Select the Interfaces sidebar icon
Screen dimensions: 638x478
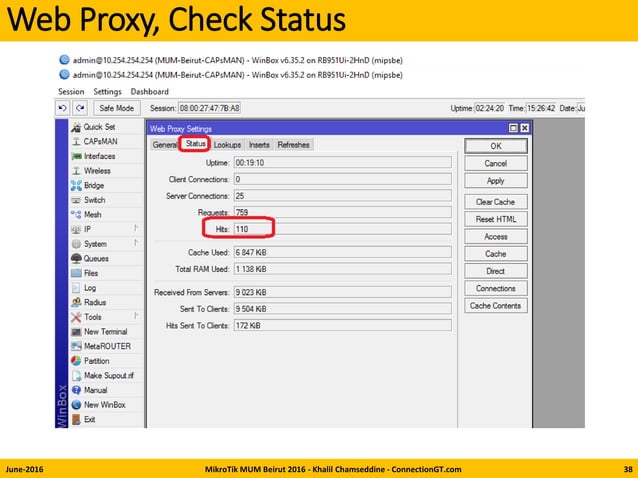coord(76,156)
